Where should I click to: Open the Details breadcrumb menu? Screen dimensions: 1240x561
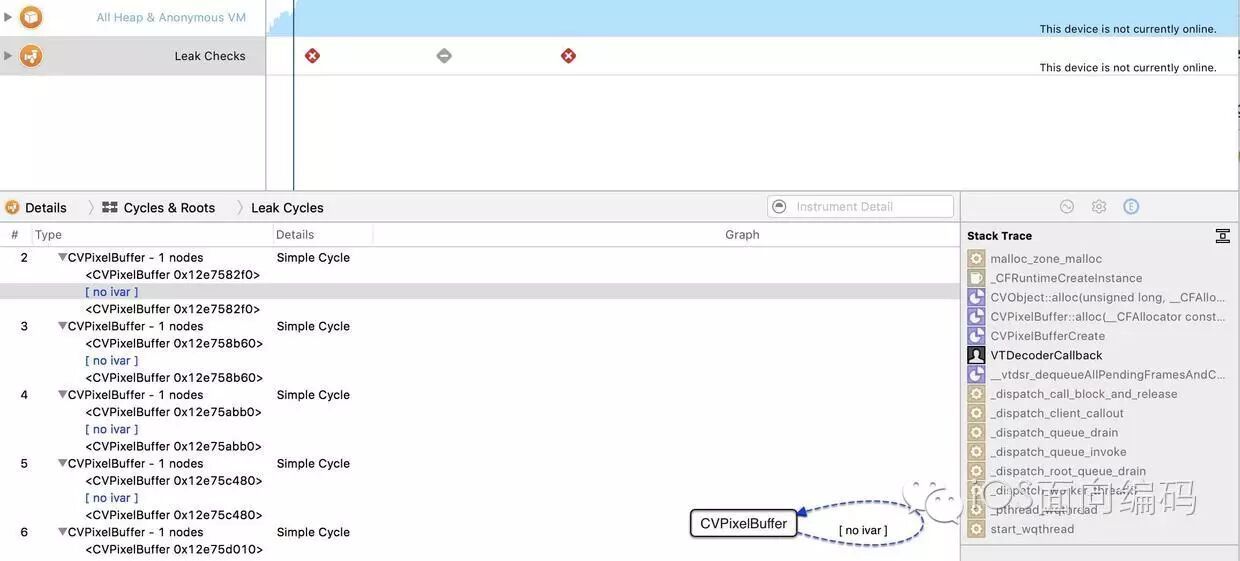(x=46, y=208)
